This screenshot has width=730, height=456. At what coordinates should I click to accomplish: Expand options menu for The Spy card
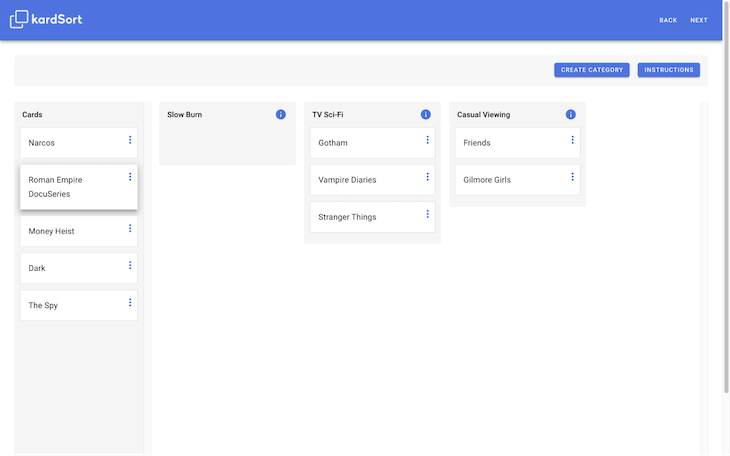130,302
